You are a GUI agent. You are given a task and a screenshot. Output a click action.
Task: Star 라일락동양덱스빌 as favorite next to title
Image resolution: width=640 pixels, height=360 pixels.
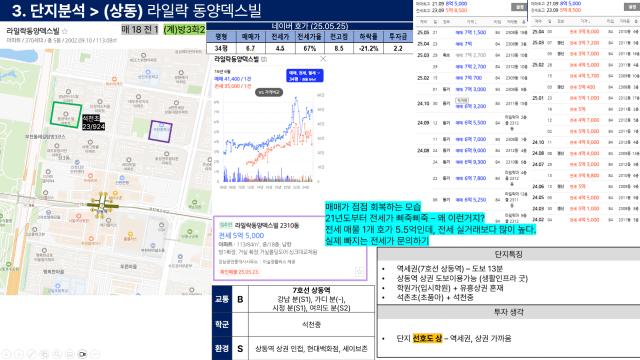coord(64,31)
